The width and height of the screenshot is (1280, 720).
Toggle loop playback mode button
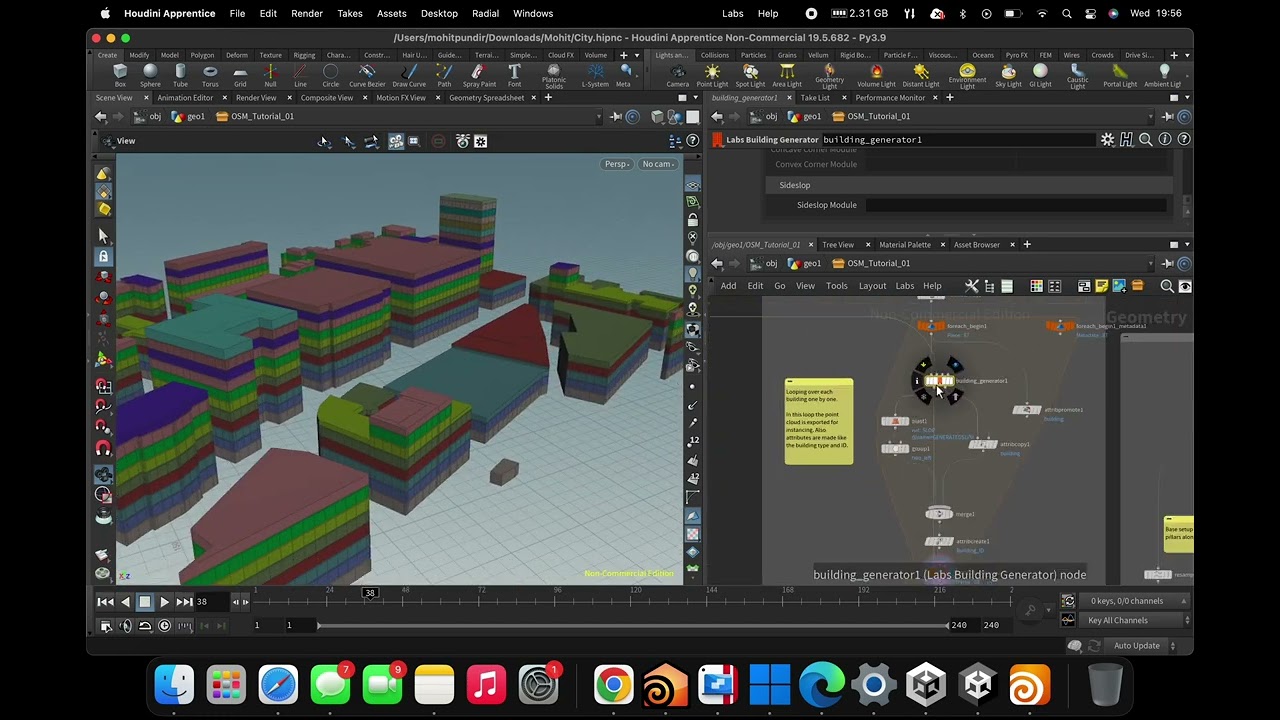pyautogui.click(x=145, y=626)
